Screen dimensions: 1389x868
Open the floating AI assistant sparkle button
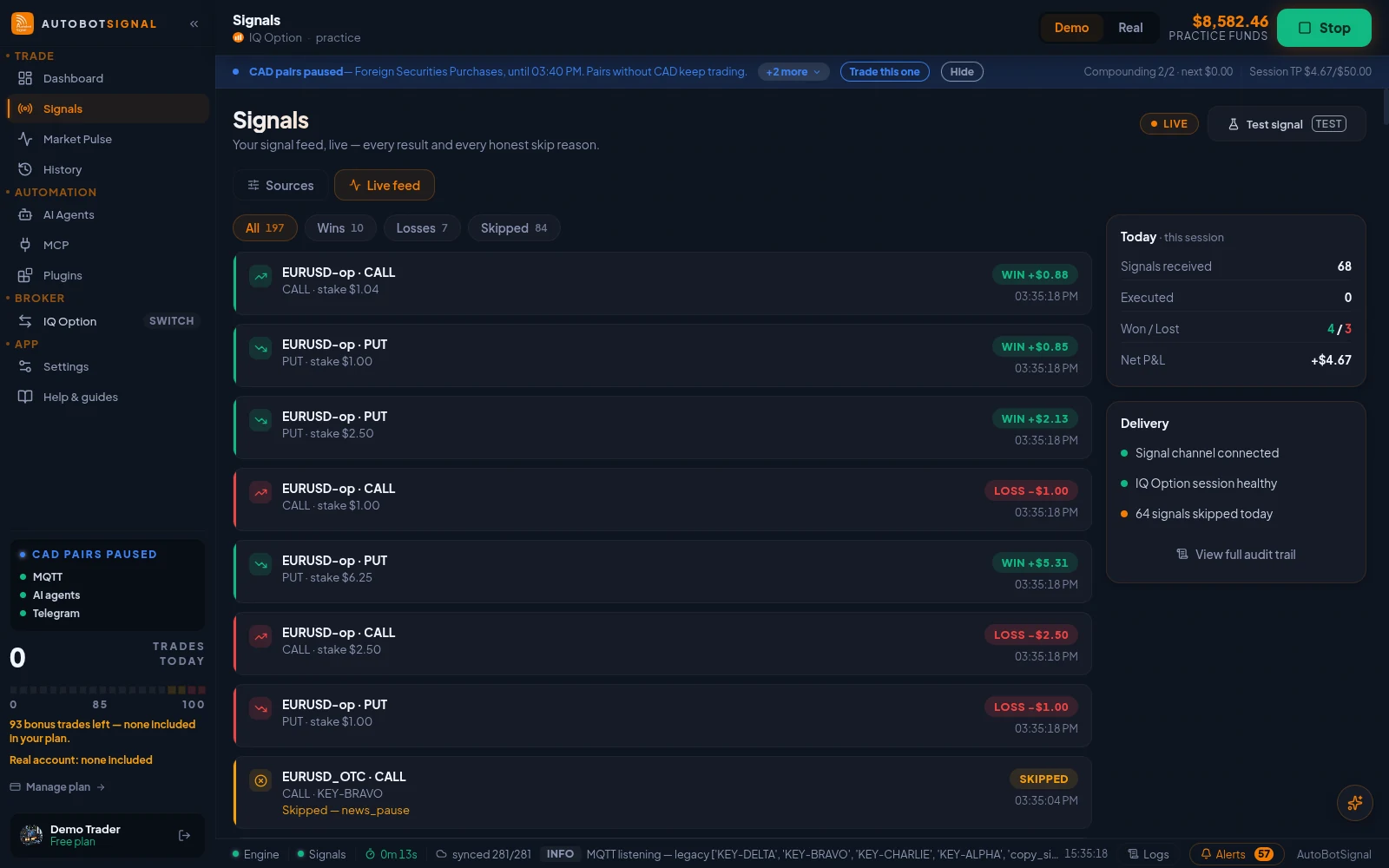[x=1354, y=803]
